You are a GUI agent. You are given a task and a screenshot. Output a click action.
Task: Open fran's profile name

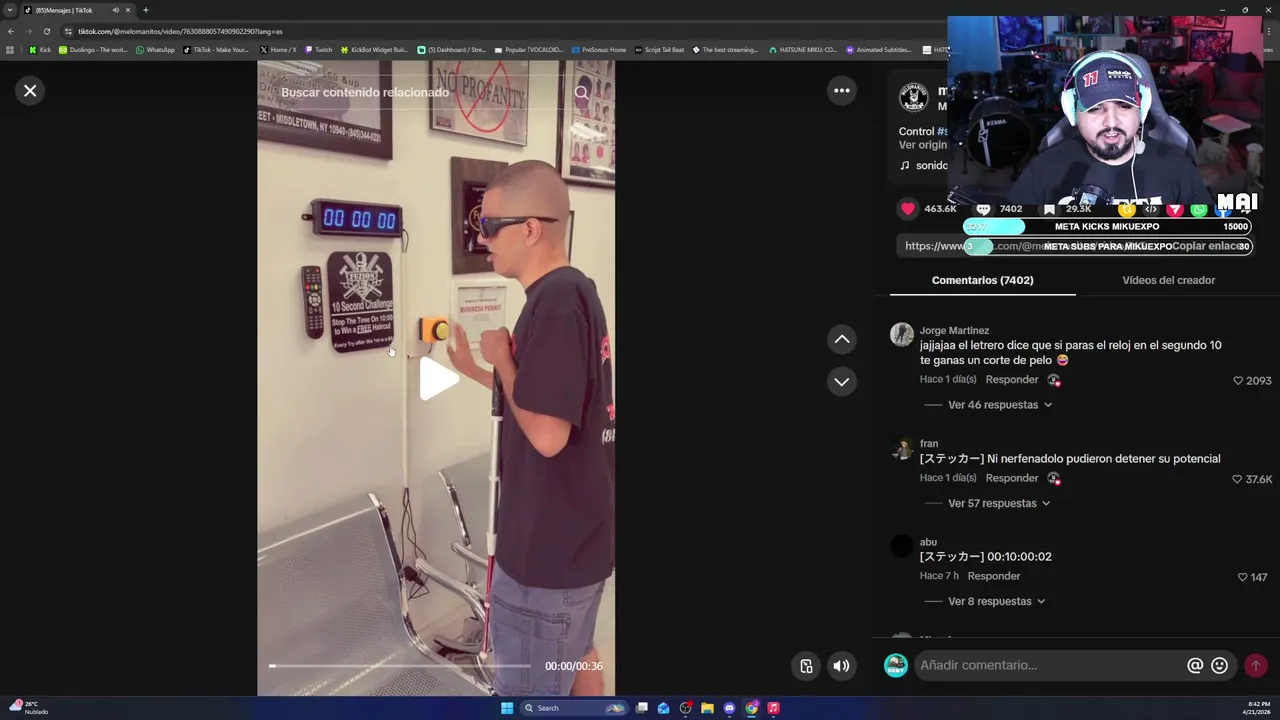click(x=929, y=443)
